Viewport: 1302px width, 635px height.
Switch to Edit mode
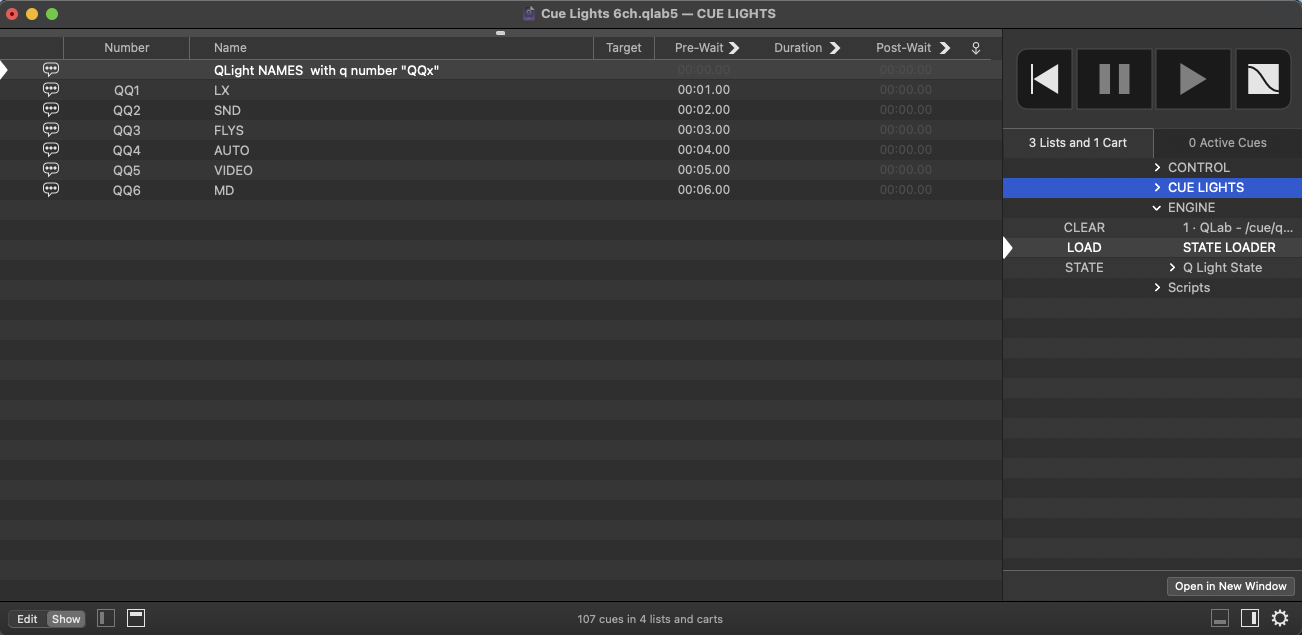coord(27,619)
